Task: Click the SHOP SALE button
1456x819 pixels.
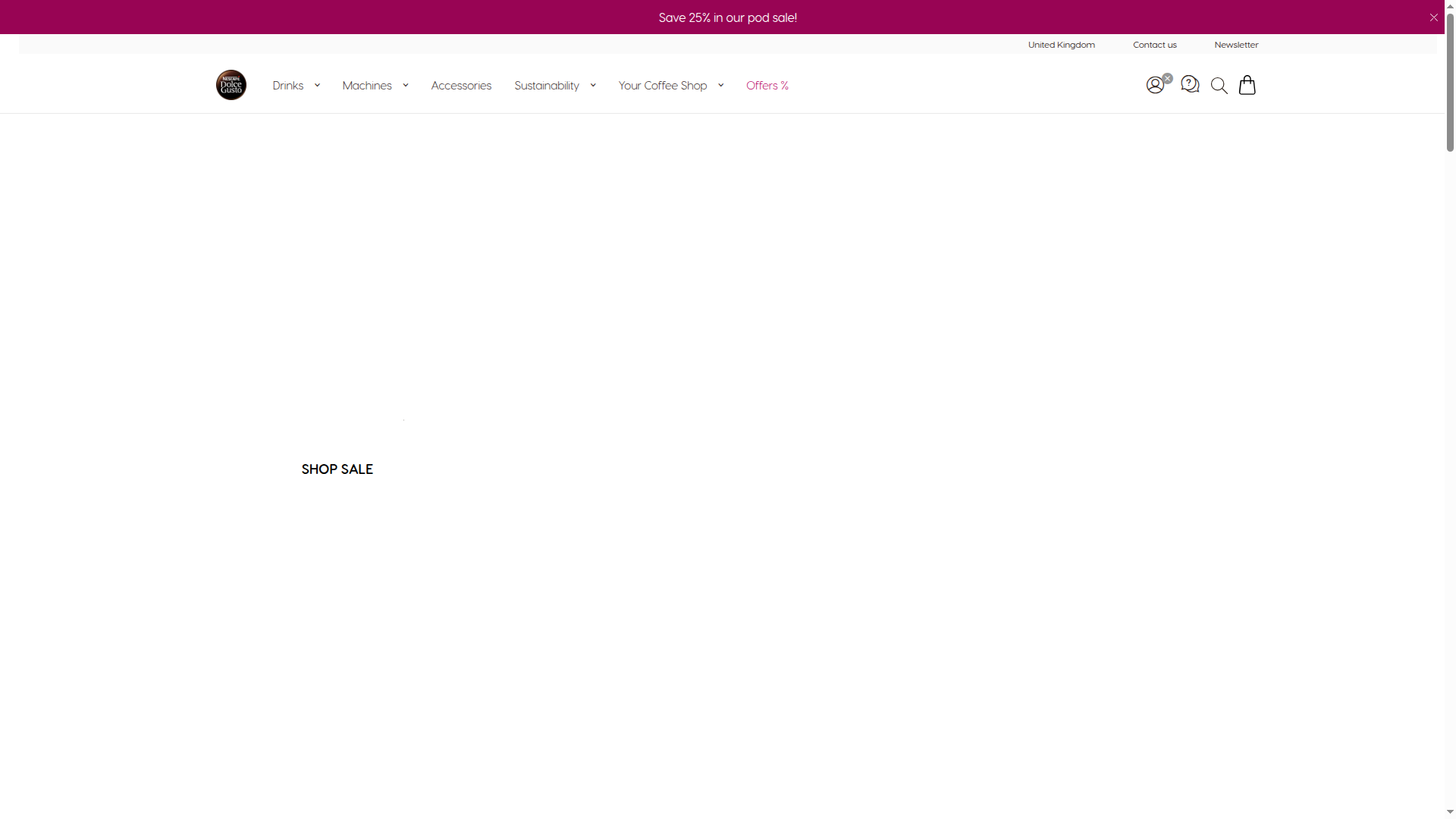Action: [337, 469]
